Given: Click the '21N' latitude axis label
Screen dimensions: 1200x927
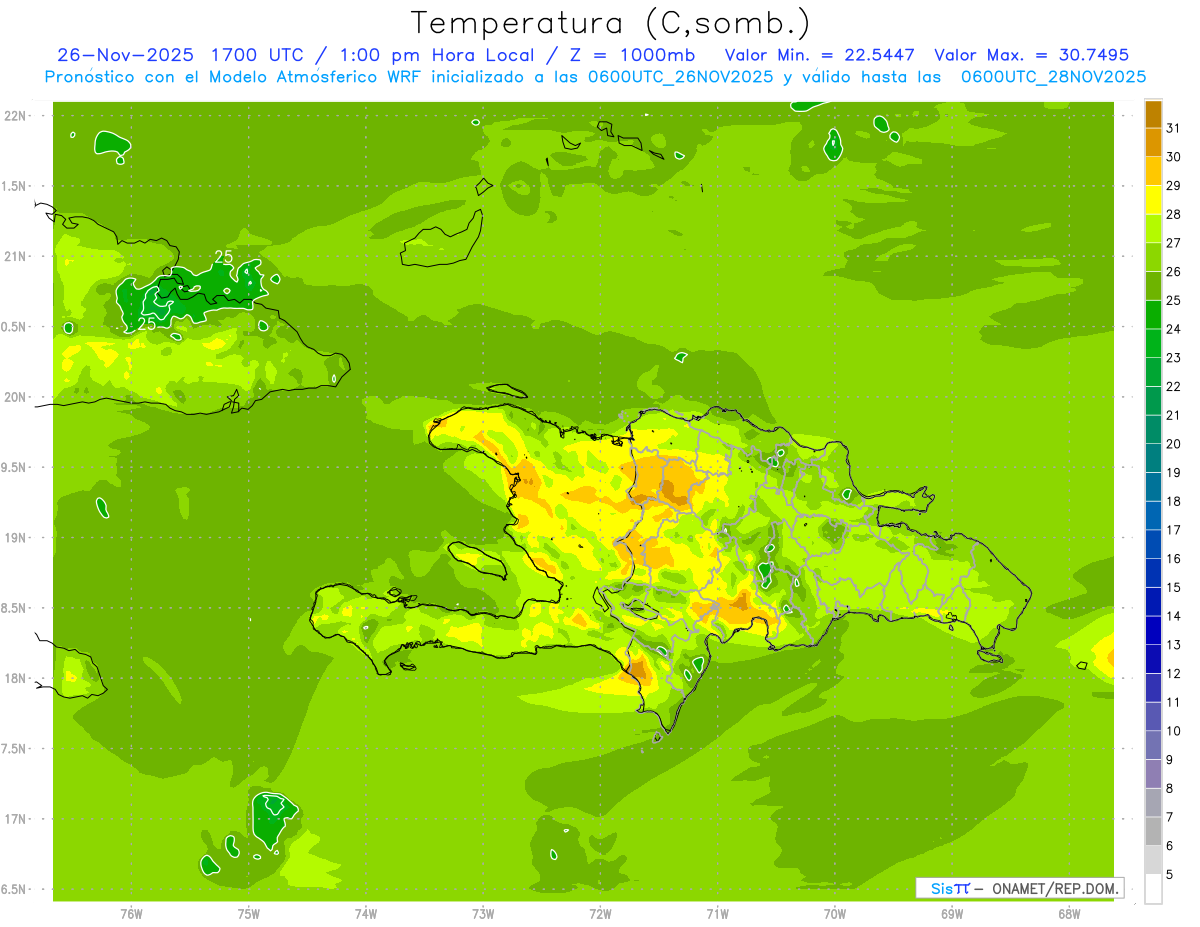Looking at the screenshot, I should [17, 256].
